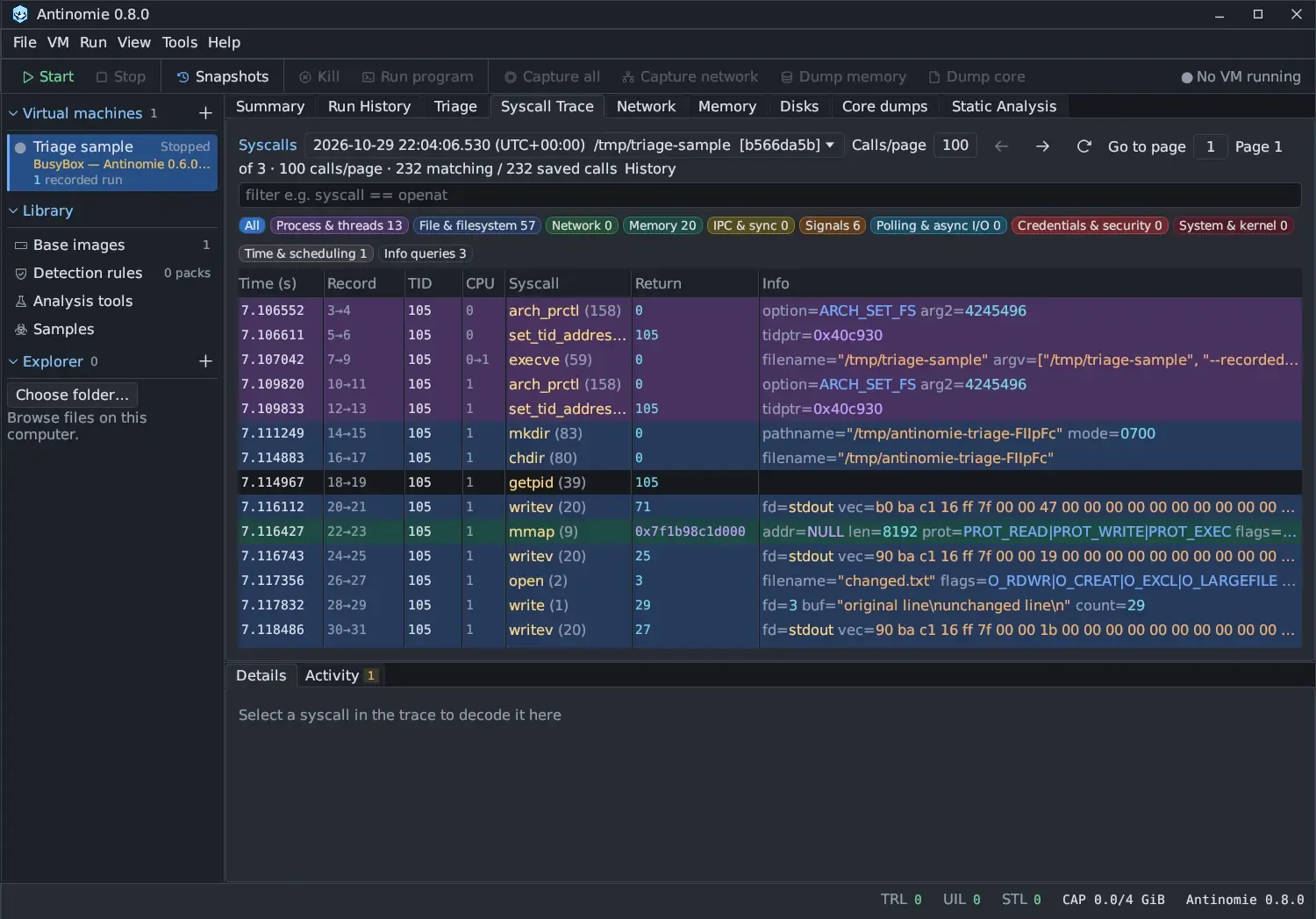
Task: Open the Activity tab in the bottom panel
Action: [340, 675]
